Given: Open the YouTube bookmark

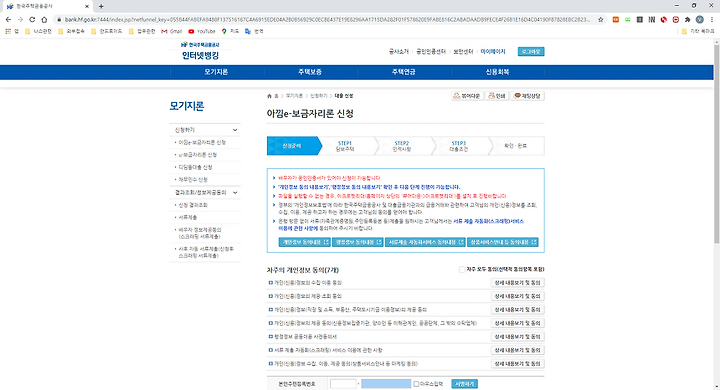Looking at the screenshot, I should 202,31.
